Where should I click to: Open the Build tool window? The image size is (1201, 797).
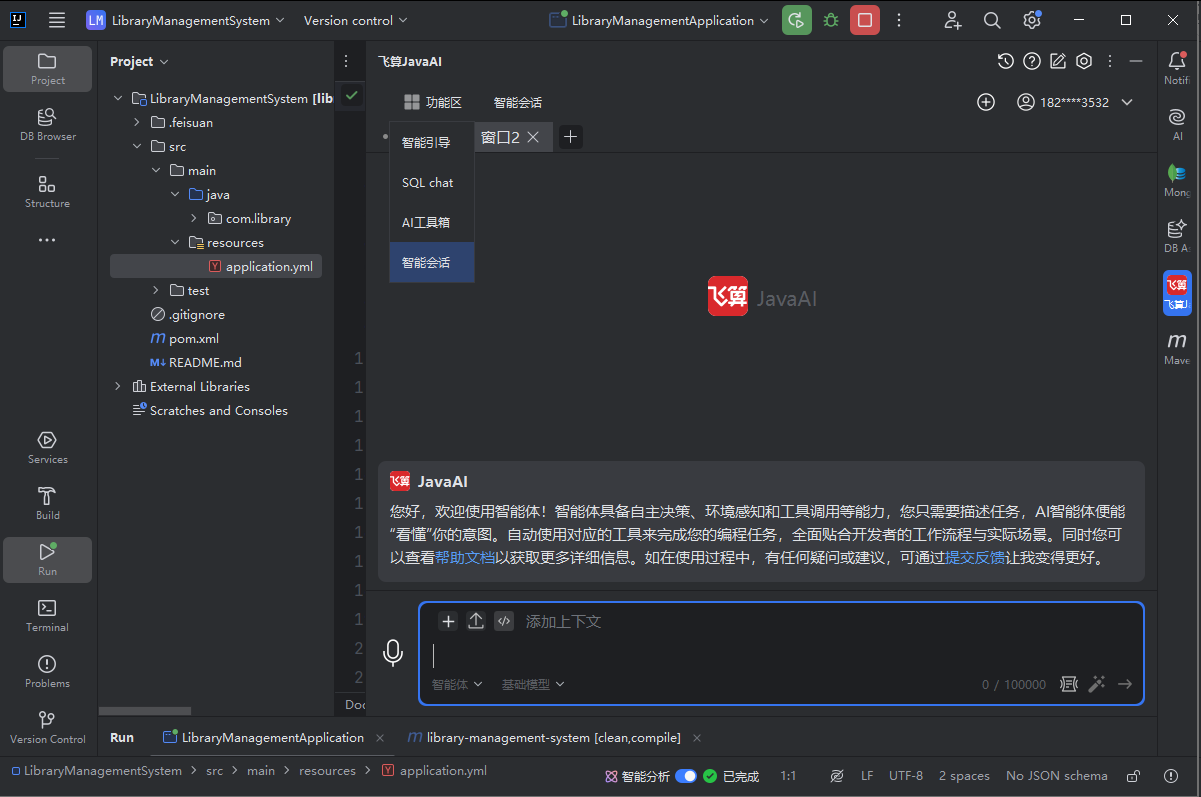(x=47, y=503)
